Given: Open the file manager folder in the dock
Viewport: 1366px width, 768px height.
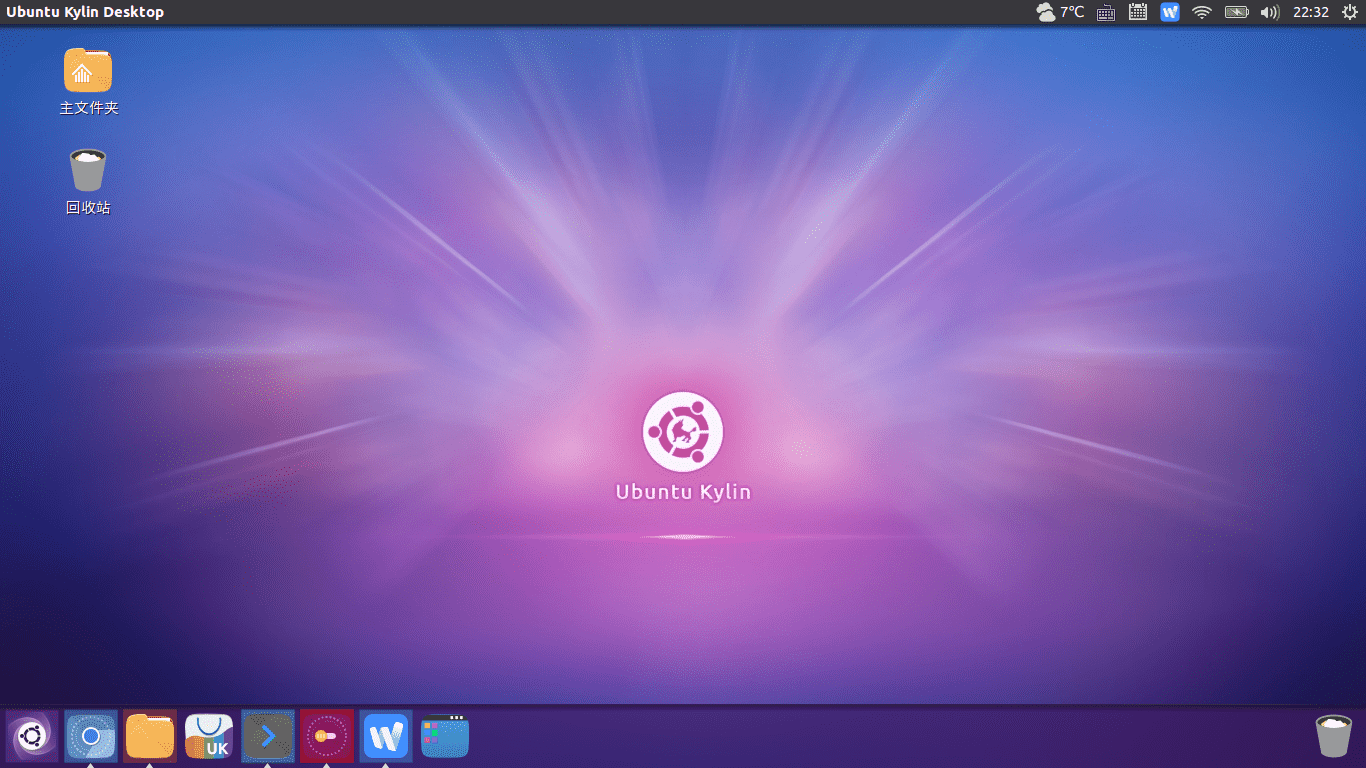Looking at the screenshot, I should [x=150, y=737].
